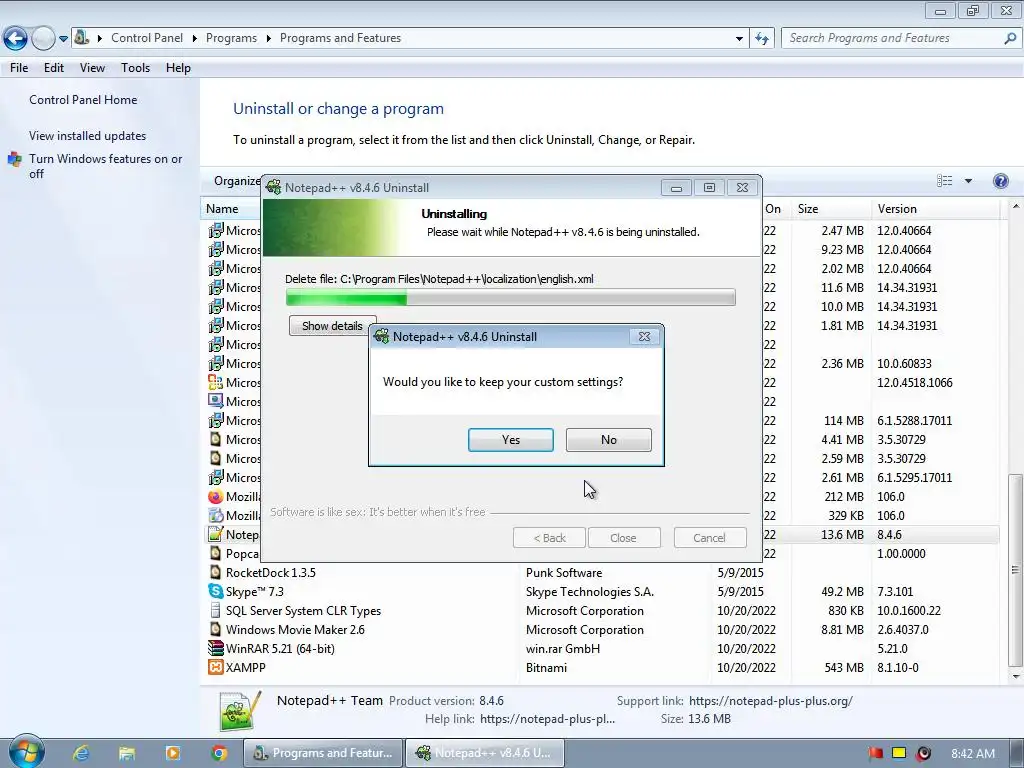Click the red flag tray icon
Image resolution: width=1024 pixels, height=768 pixels.
tap(875, 753)
